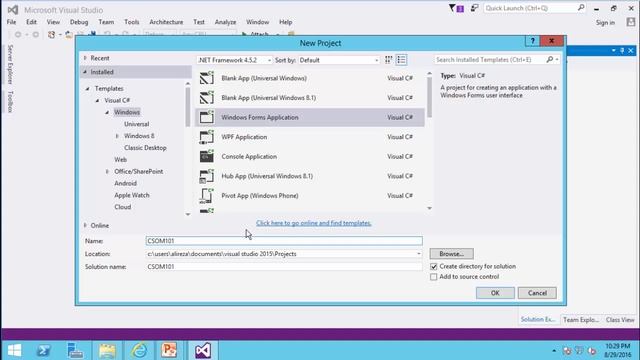Click the search magnifier in template search box
640x360 pixels.
coord(550,60)
